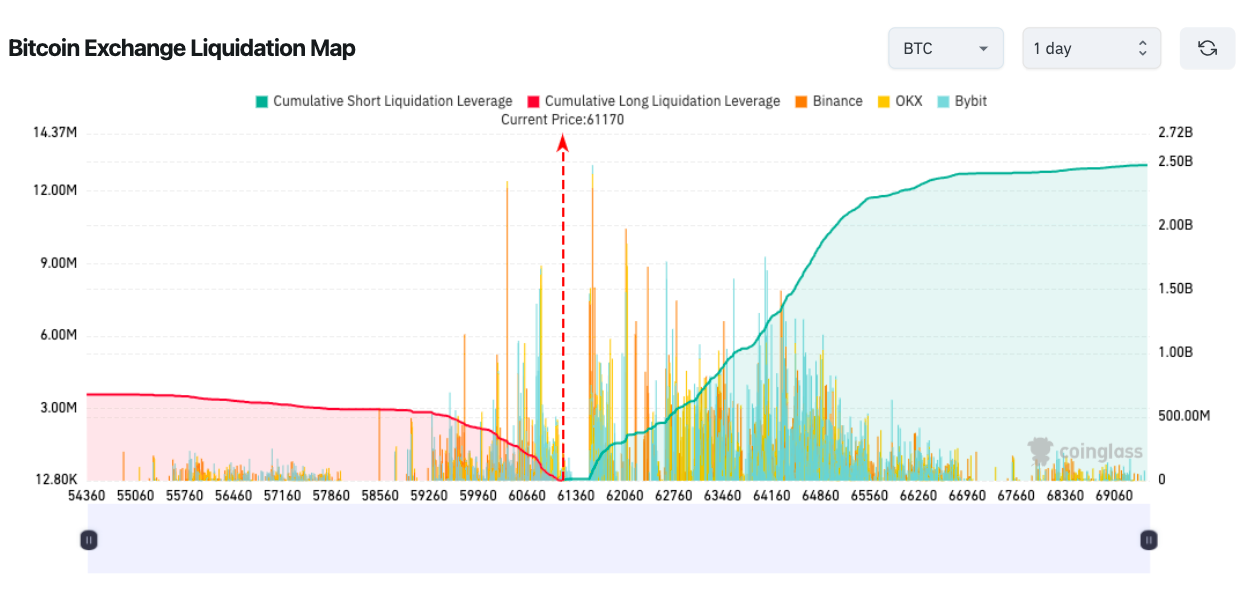
Task: Click the refresh chart icon button
Action: 1207,48
